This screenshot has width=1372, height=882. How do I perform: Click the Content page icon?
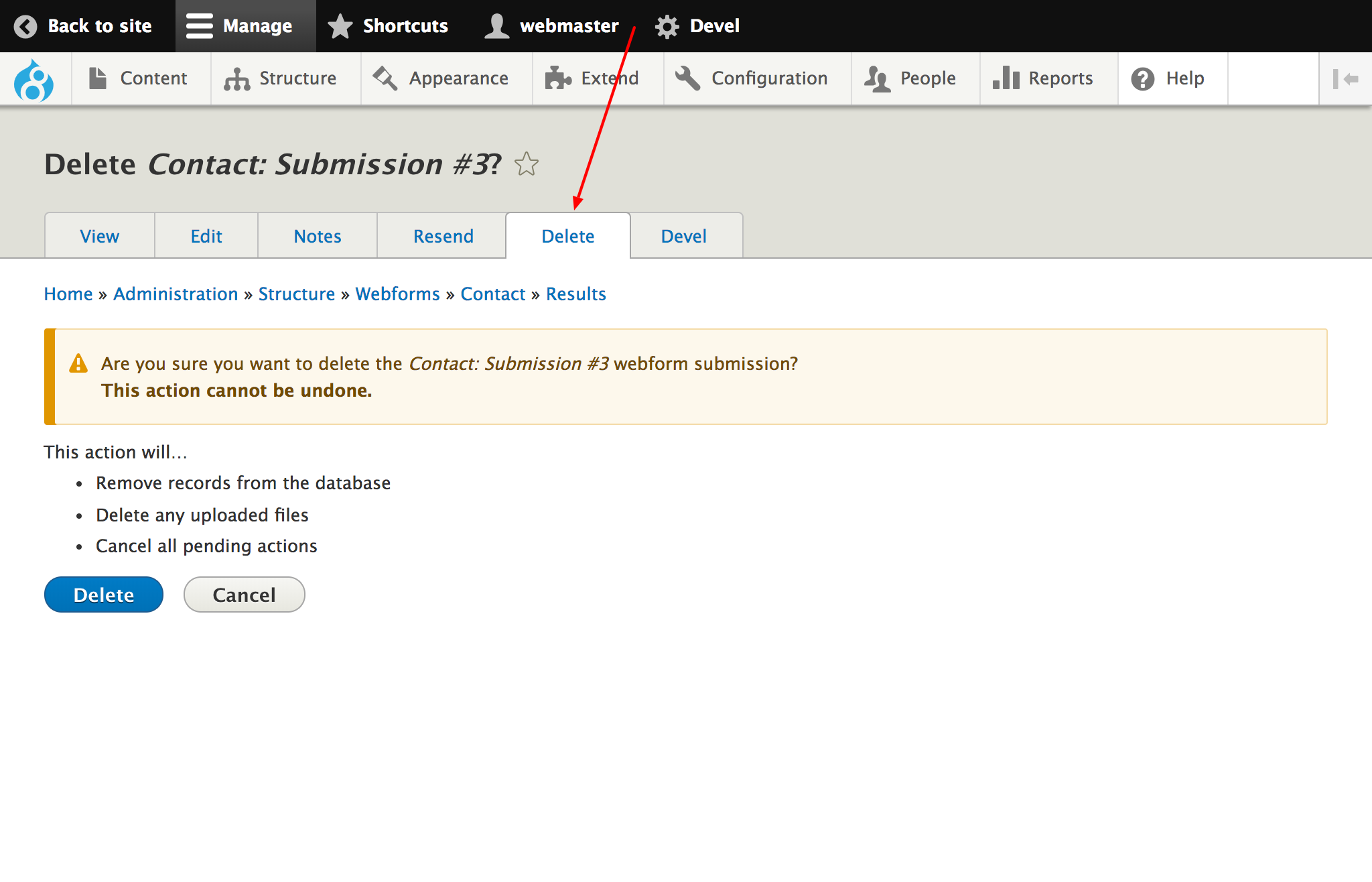(98, 78)
